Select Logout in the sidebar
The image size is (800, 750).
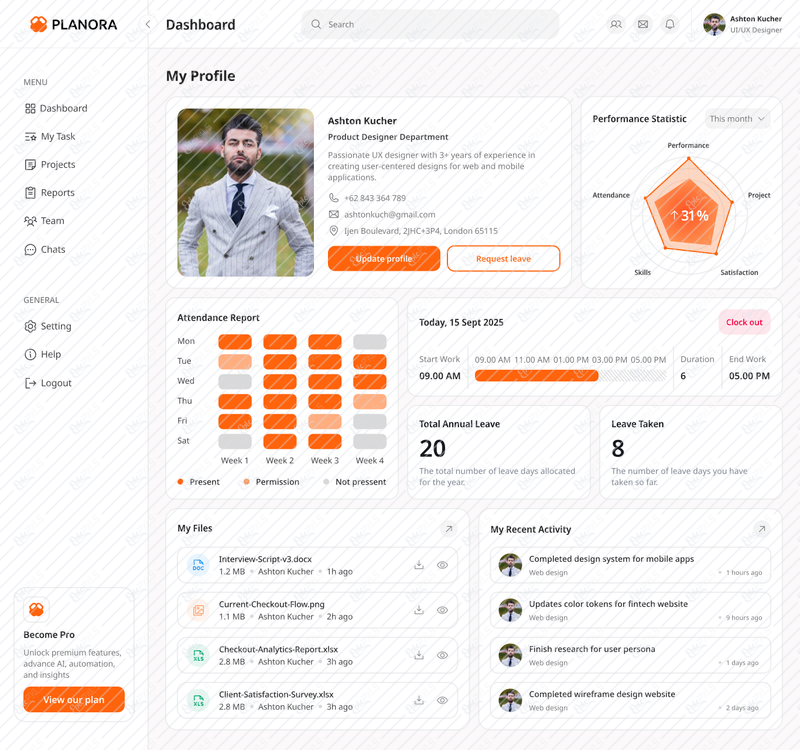coord(48,383)
